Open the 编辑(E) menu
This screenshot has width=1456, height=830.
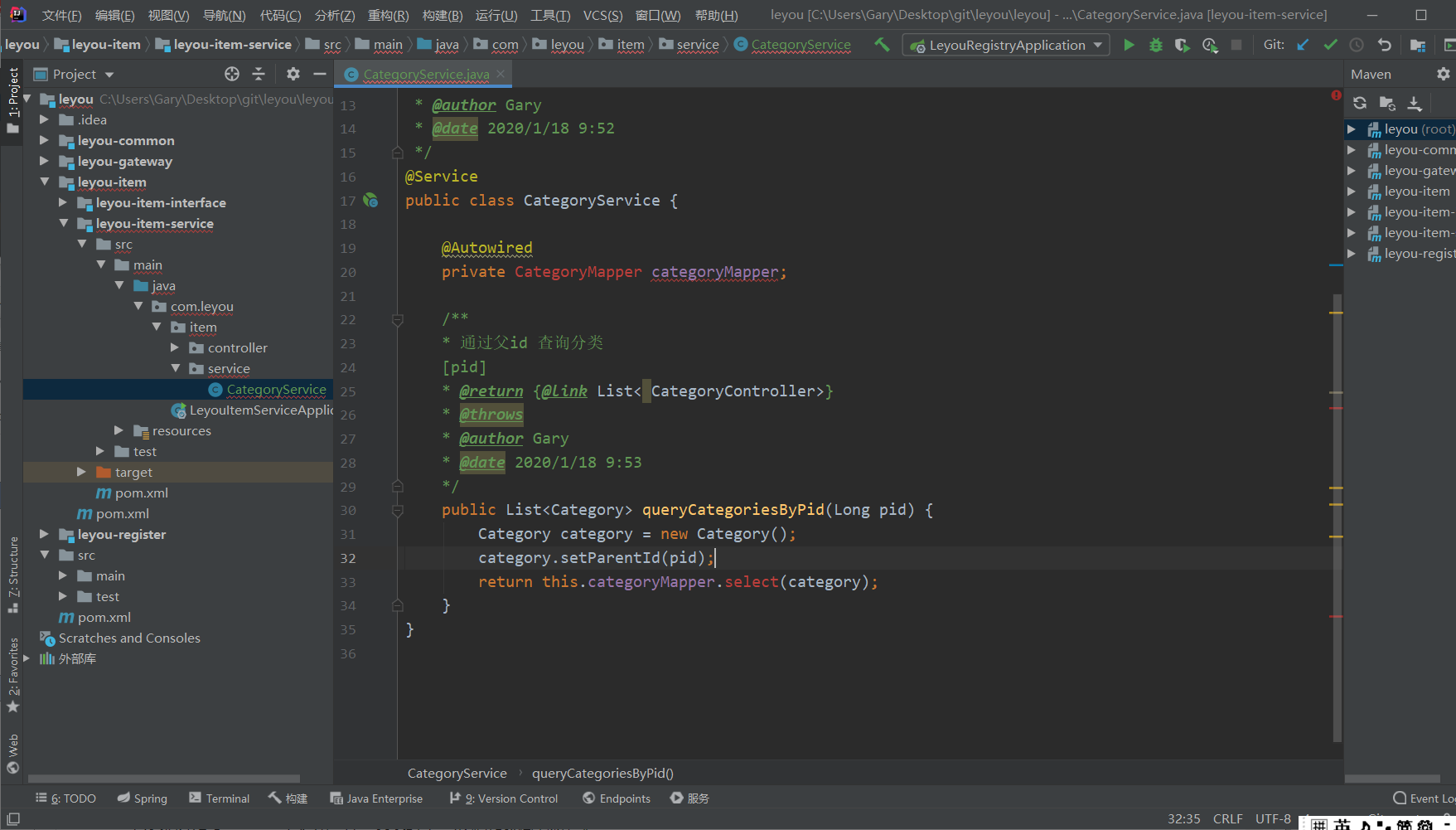pos(115,15)
